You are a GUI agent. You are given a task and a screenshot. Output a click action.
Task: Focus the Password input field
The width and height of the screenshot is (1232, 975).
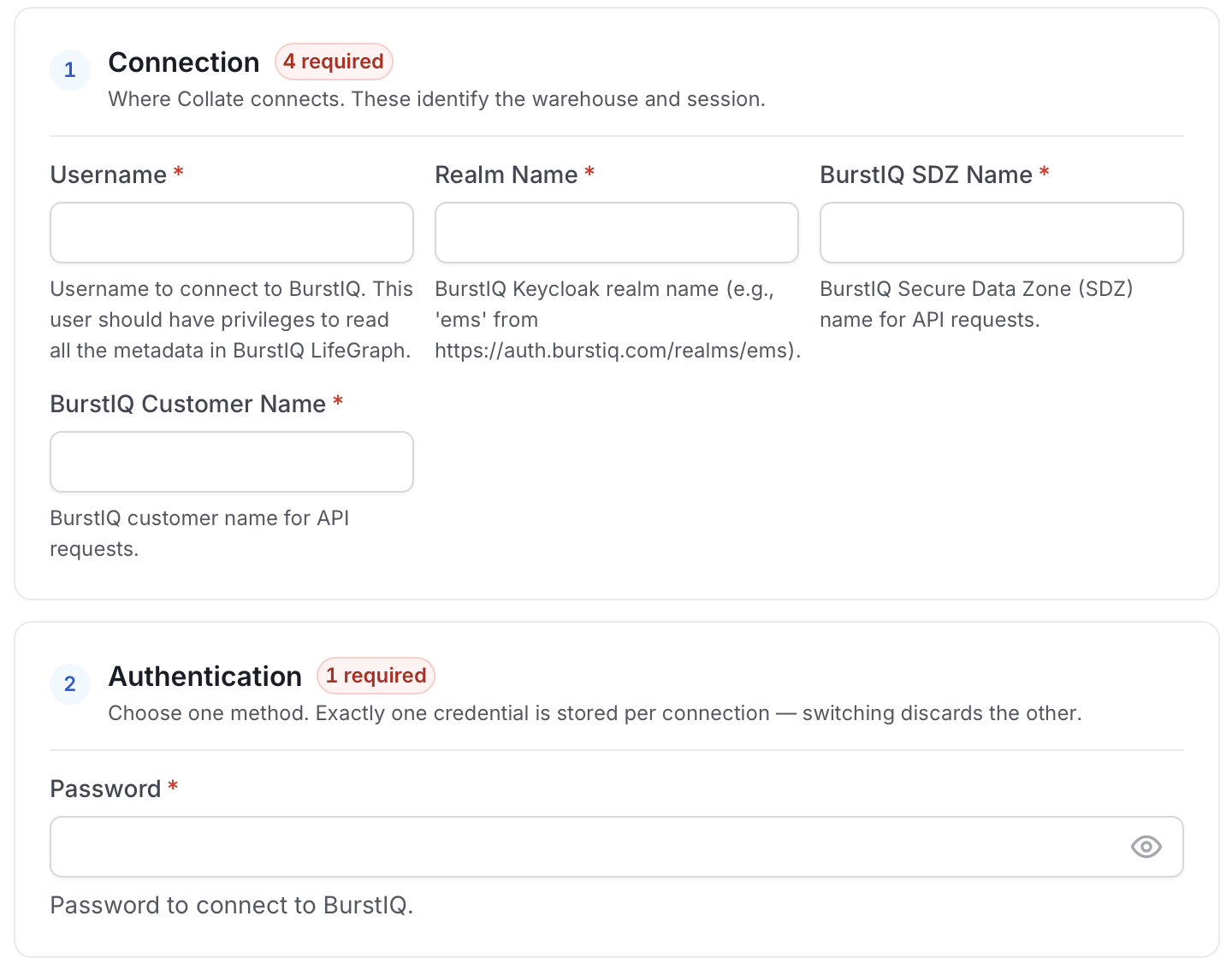click(x=617, y=847)
